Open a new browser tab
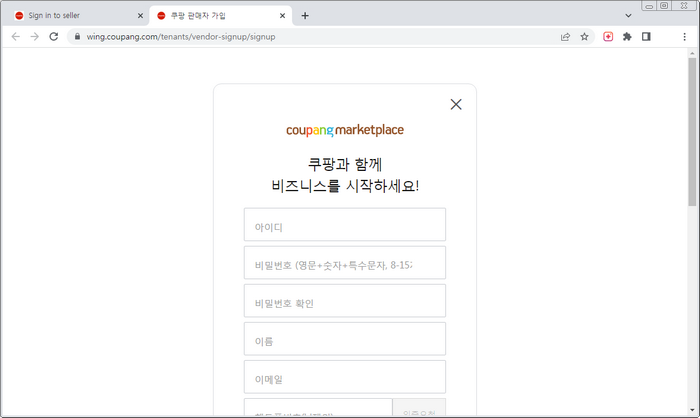Viewport: 700px width, 418px height. pyautogui.click(x=305, y=16)
